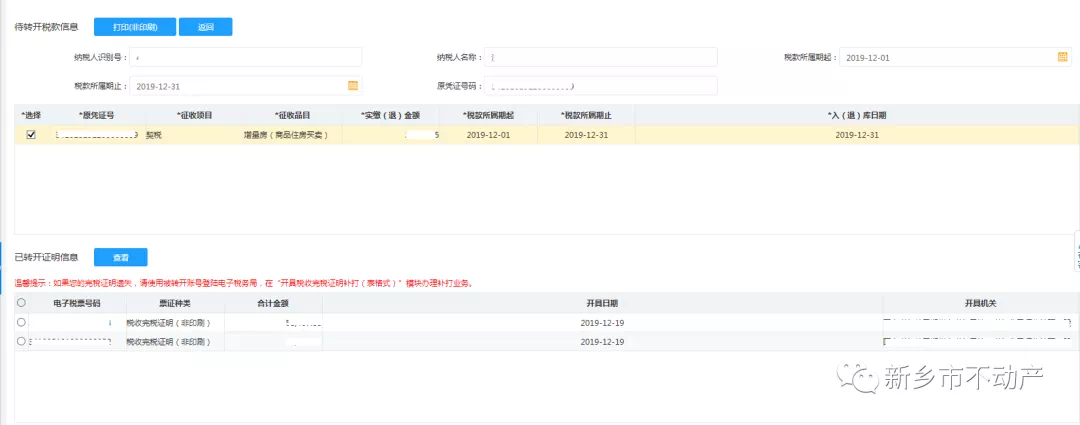The height and width of the screenshot is (425, 1080).
Task: Click the 征收品目 column header
Action: click(x=292, y=115)
